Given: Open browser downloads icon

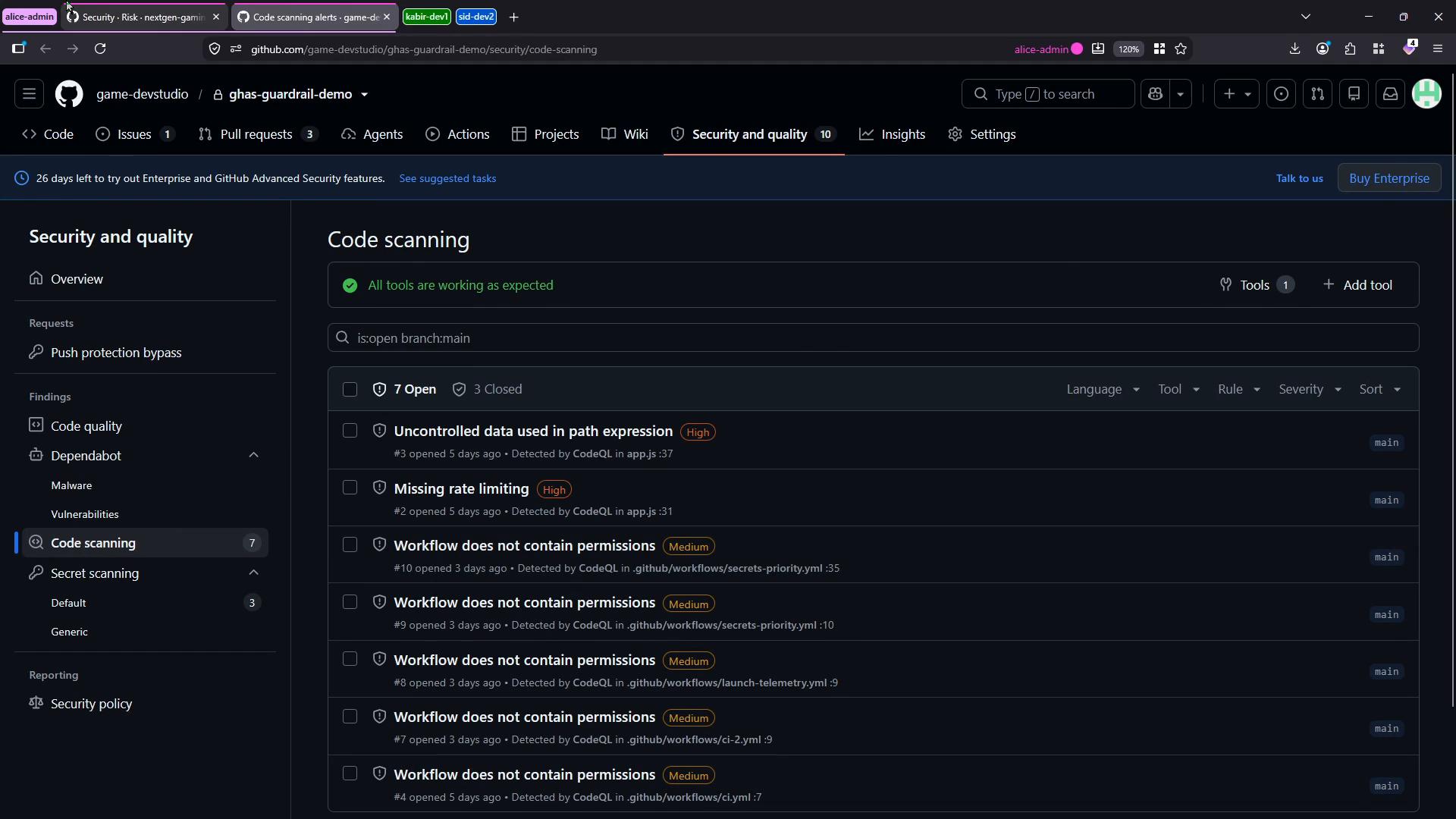Looking at the screenshot, I should [x=1294, y=49].
